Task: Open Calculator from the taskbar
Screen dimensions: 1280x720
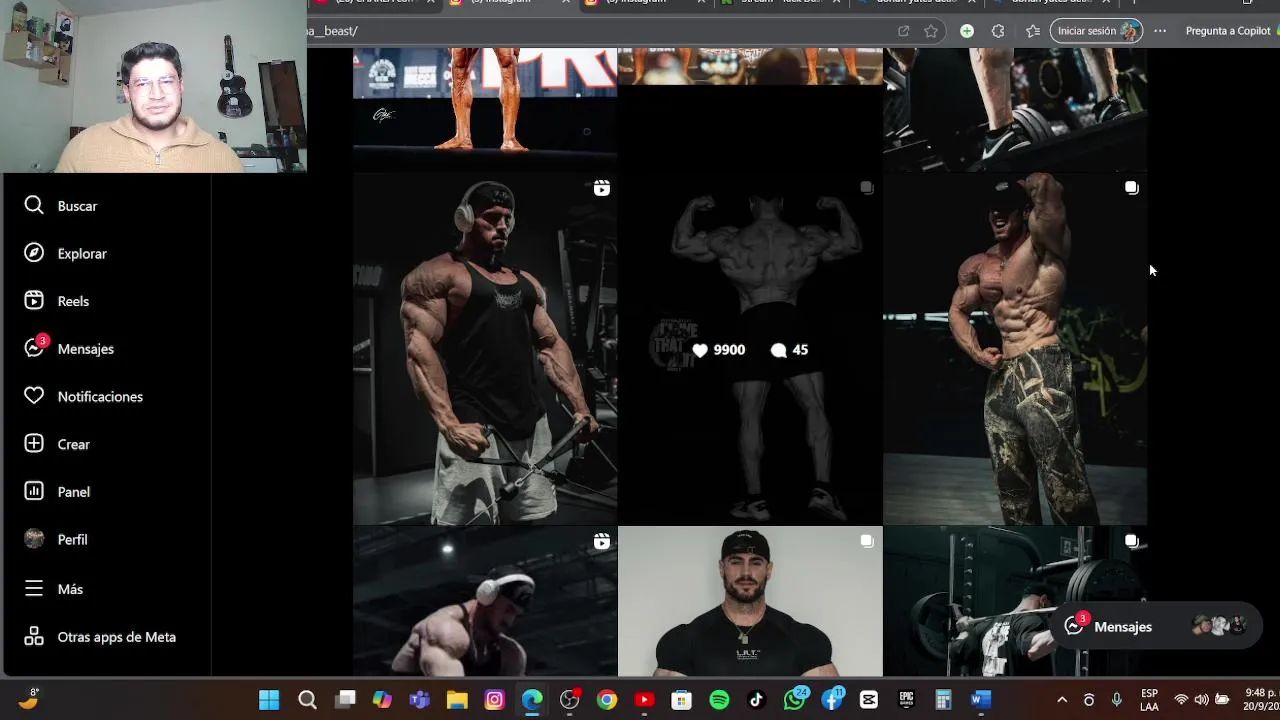Action: (943, 700)
